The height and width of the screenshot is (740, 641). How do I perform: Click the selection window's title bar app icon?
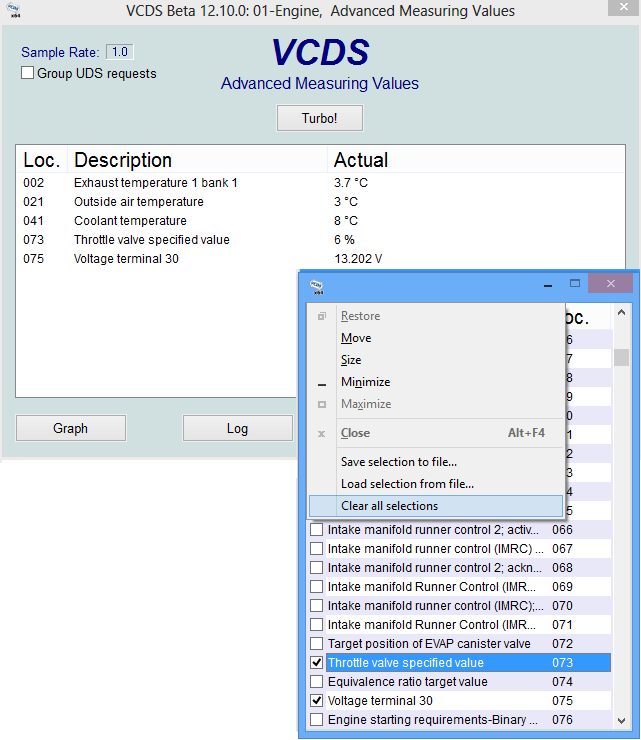point(316,287)
